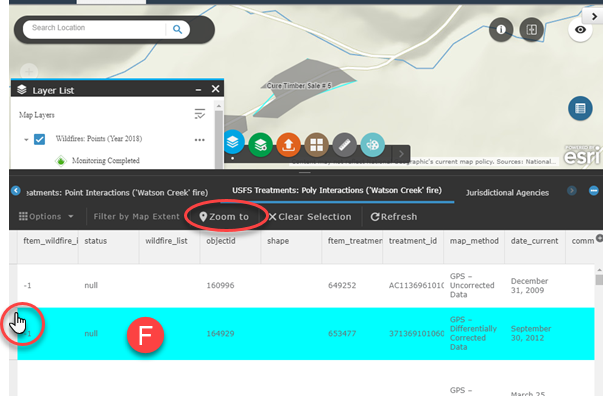Focus the Search Location field
Image resolution: width=603 pixels, height=396 pixels.
[x=94, y=29]
